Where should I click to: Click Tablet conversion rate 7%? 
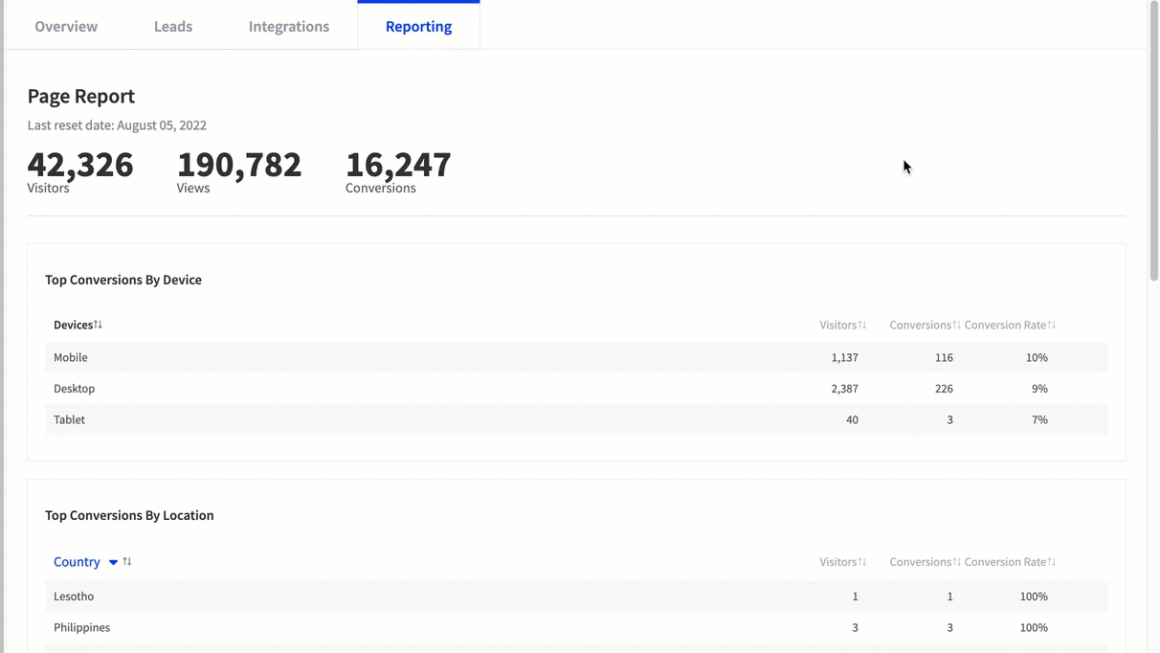point(1039,419)
